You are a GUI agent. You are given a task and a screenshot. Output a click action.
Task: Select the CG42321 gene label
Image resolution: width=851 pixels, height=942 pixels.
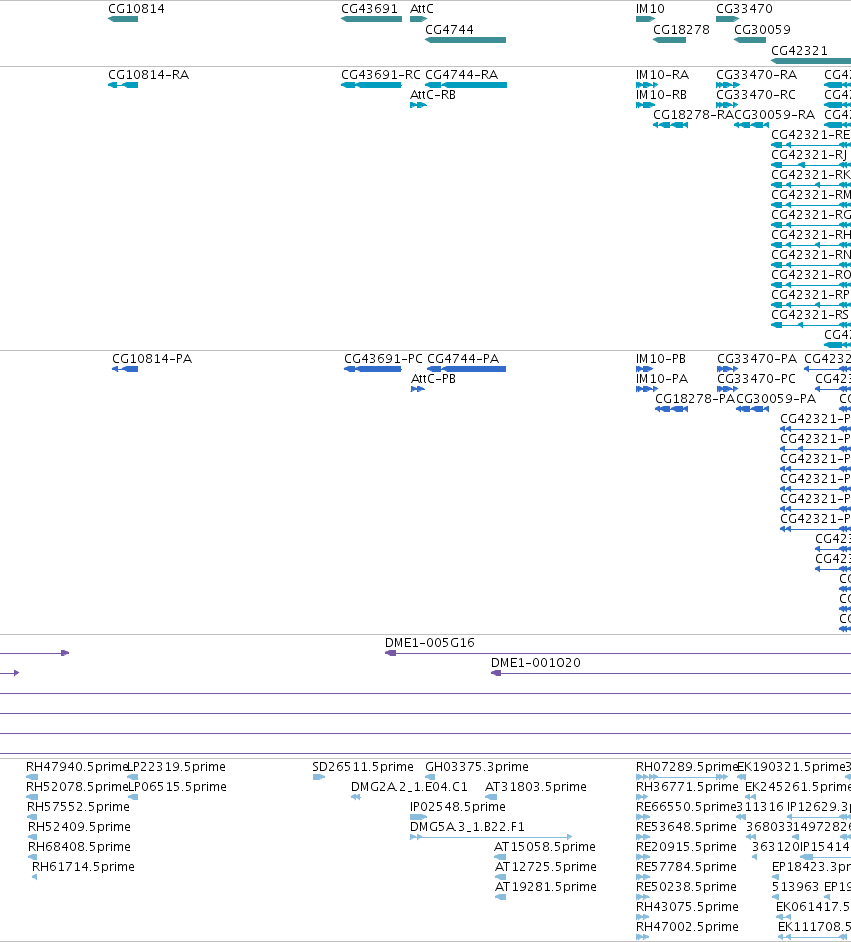(x=799, y=51)
